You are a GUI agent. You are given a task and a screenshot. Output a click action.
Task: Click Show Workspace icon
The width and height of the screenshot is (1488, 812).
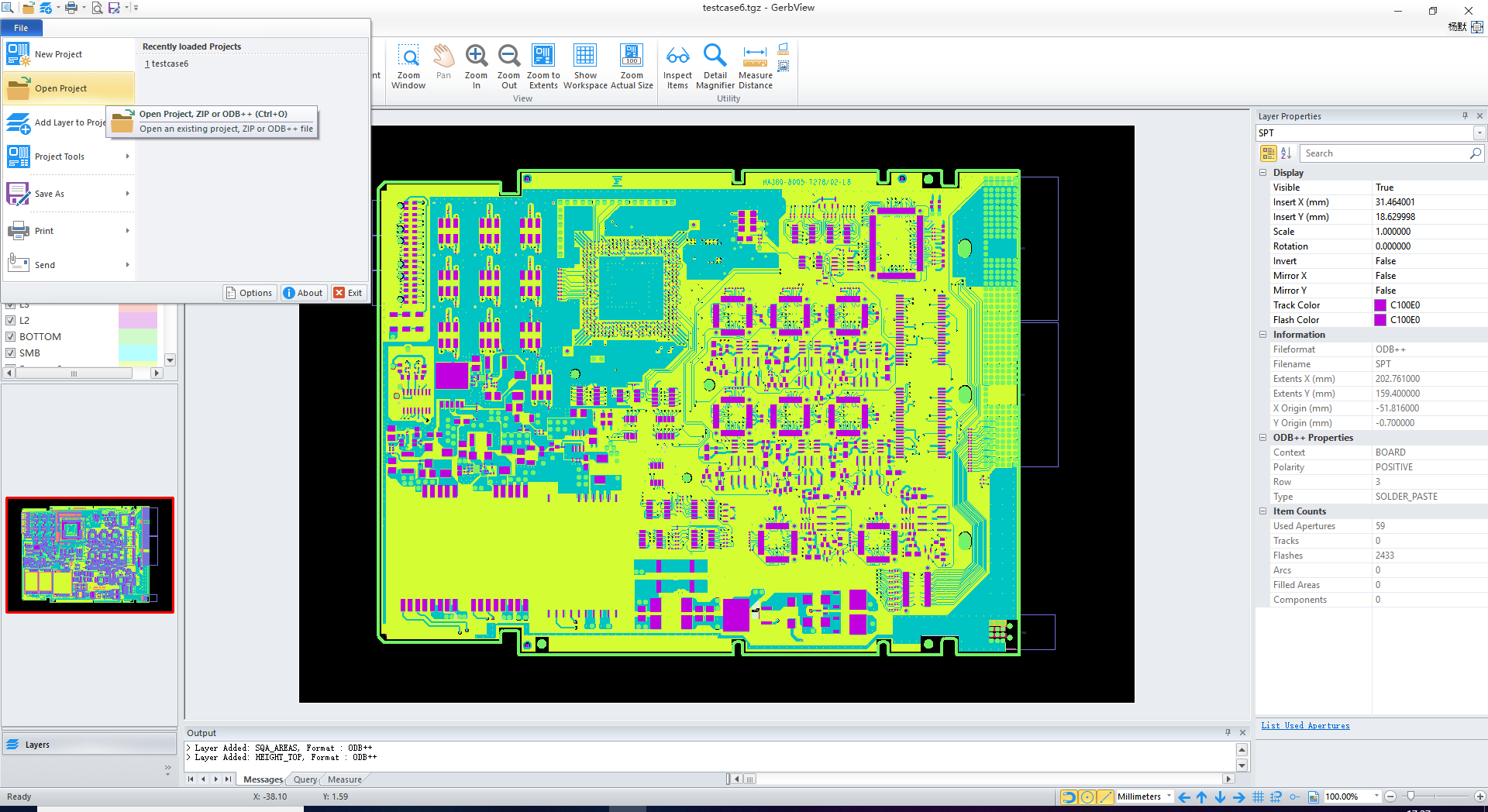(x=585, y=57)
